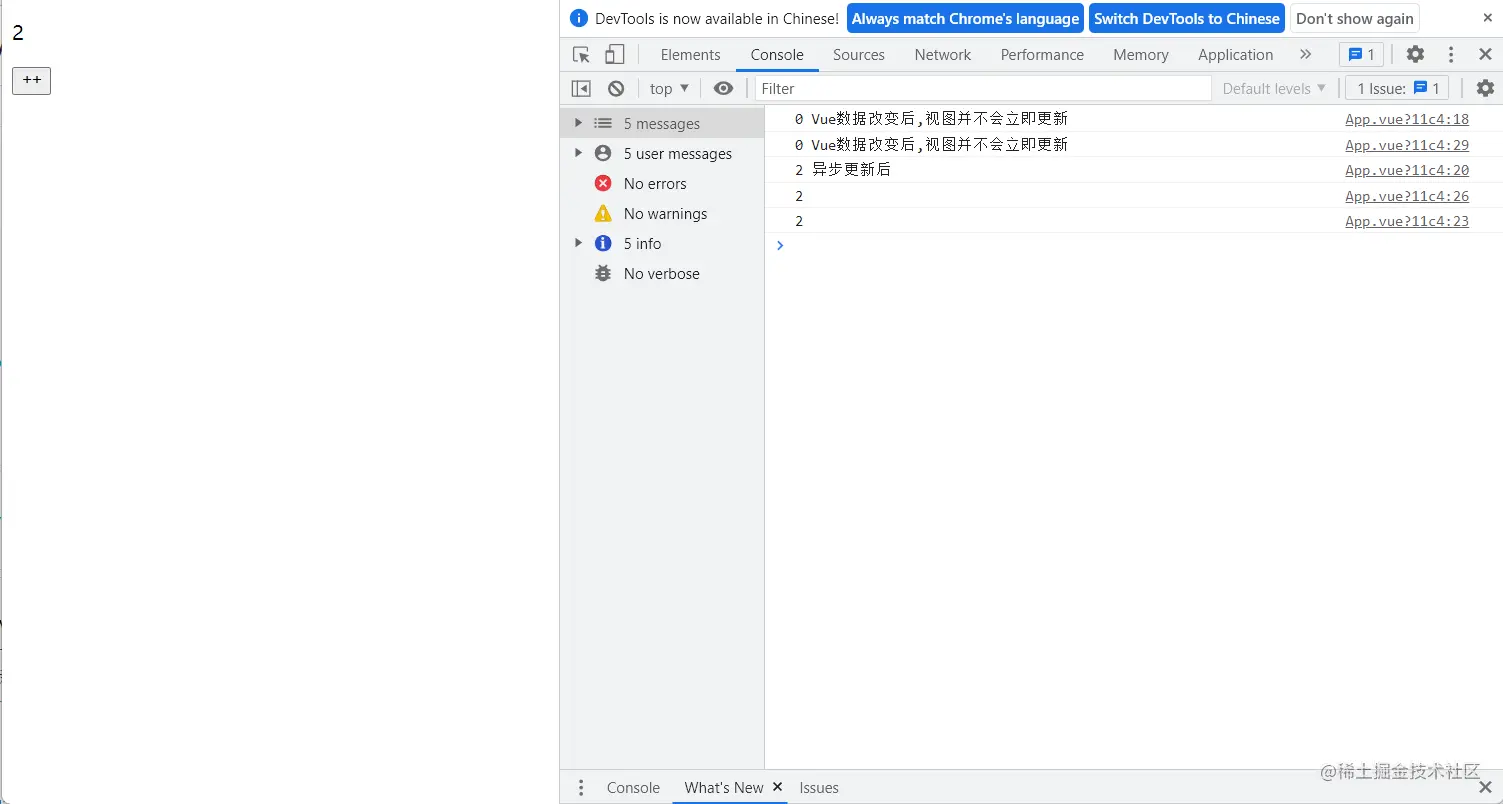The image size is (1503, 804).
Task: Switch to the Elements tab
Action: click(x=690, y=55)
